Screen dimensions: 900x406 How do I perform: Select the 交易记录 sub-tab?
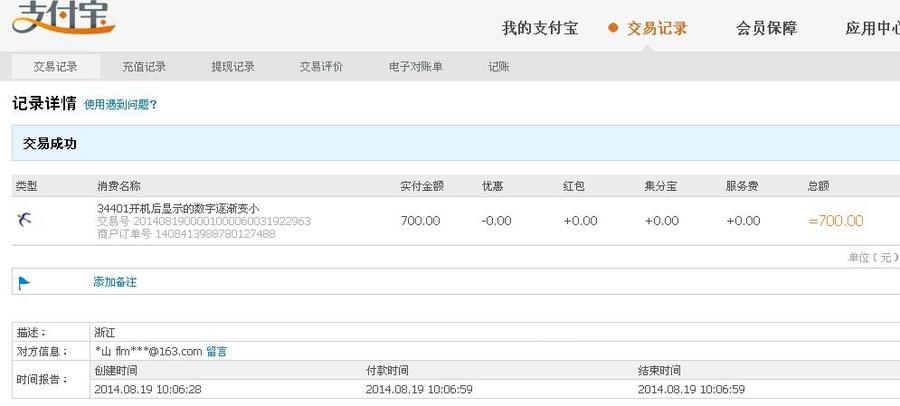click(x=55, y=67)
